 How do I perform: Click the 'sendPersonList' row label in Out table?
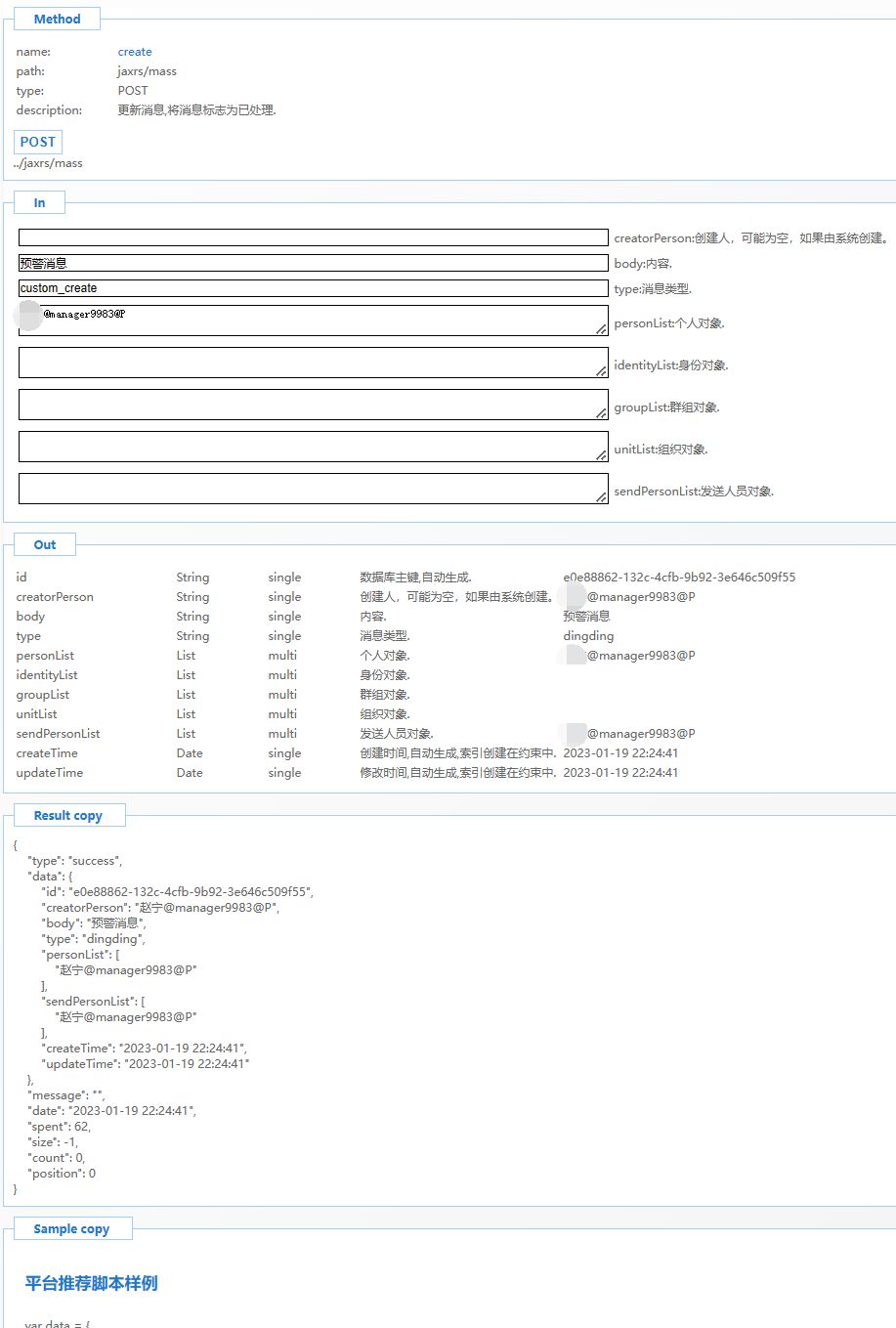click(x=58, y=734)
